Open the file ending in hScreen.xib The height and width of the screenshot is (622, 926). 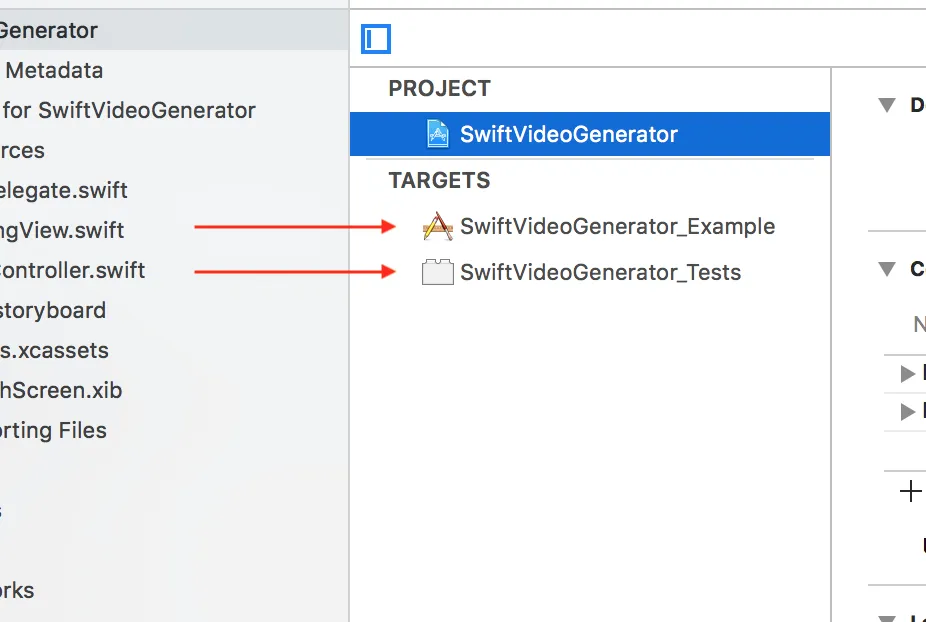click(61, 390)
